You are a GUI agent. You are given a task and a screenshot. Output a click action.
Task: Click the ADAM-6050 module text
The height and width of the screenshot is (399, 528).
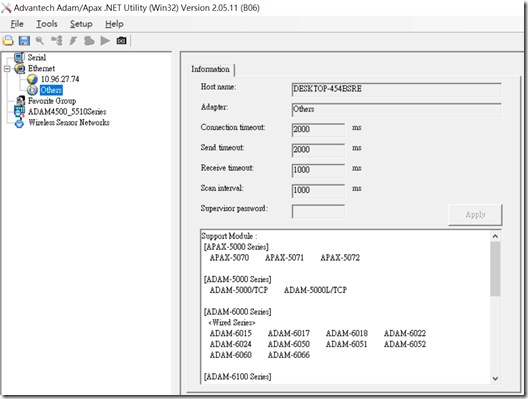pyautogui.click(x=289, y=344)
